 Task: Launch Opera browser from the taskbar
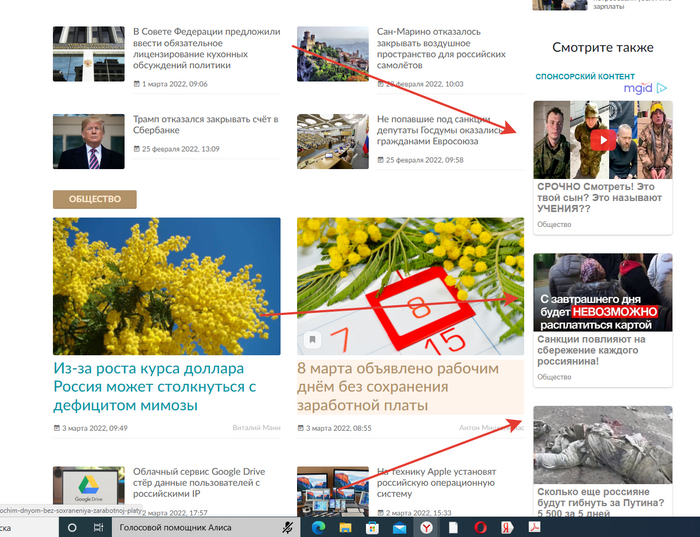(x=480, y=528)
